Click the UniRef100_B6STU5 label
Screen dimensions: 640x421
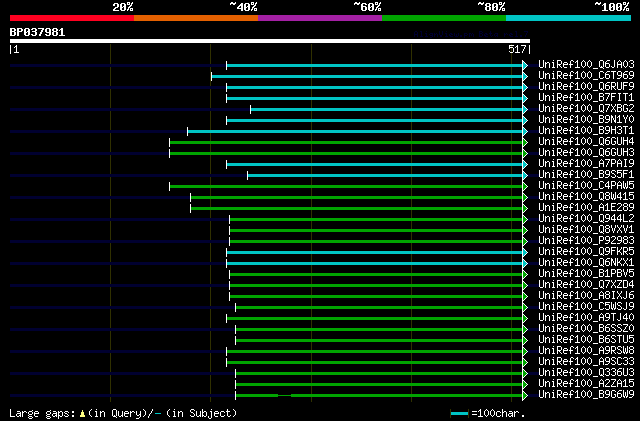pos(586,340)
